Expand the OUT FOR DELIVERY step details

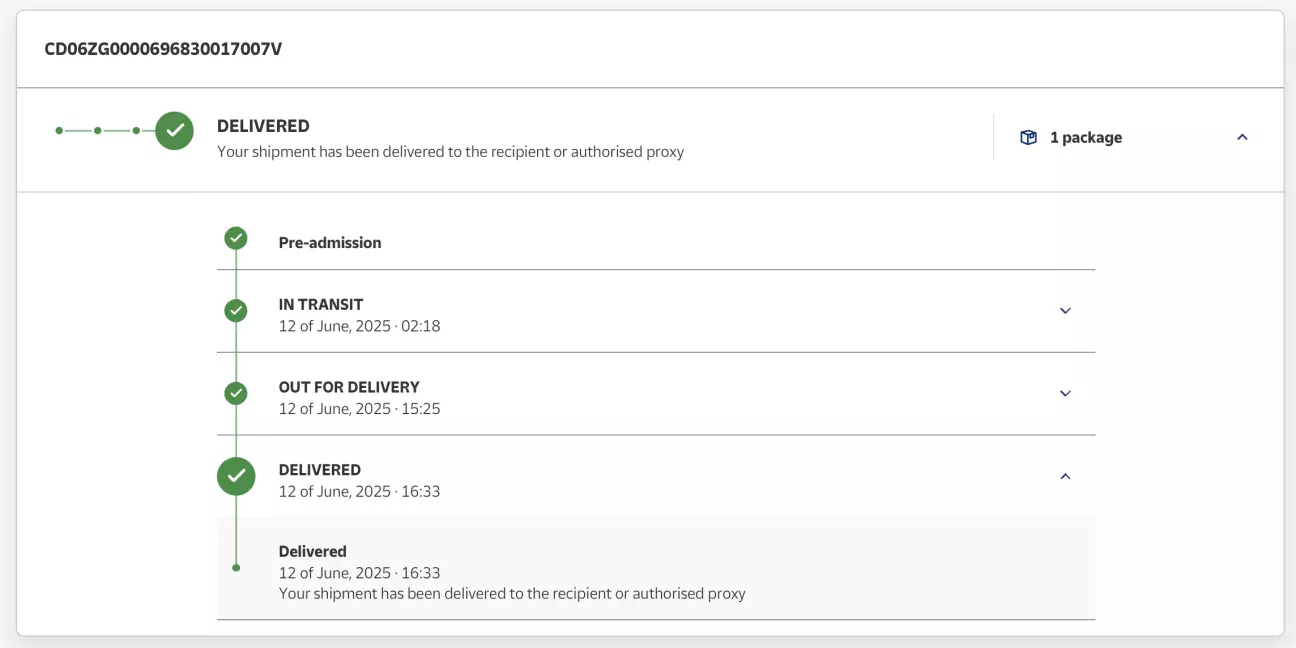click(x=1065, y=393)
